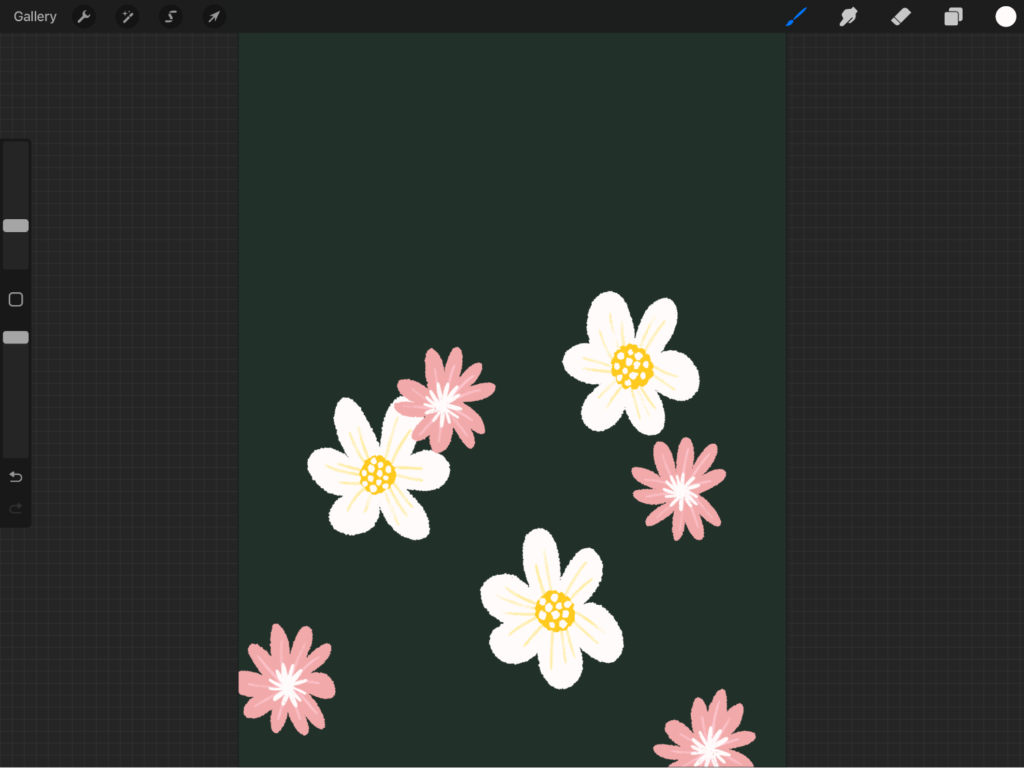Undo the last stroke
1024x768 pixels.
[x=16, y=477]
